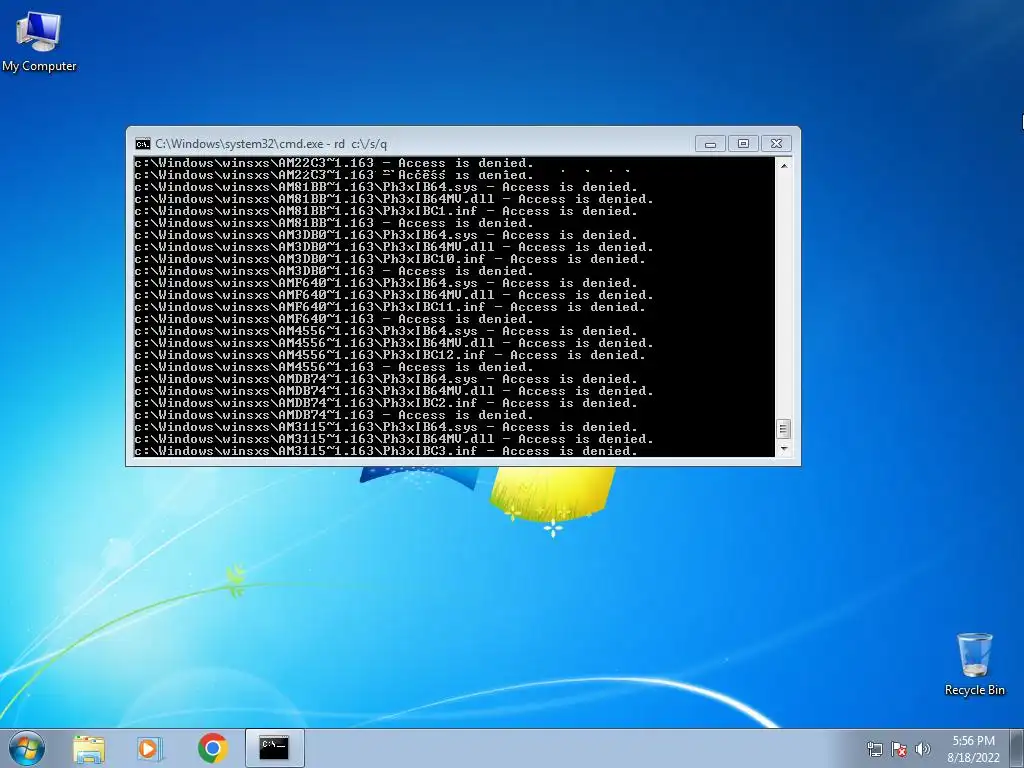Click line AMF640~1.163\Ph3xIBC11.inf Access is denied
The image size is (1024, 768).
[390, 307]
